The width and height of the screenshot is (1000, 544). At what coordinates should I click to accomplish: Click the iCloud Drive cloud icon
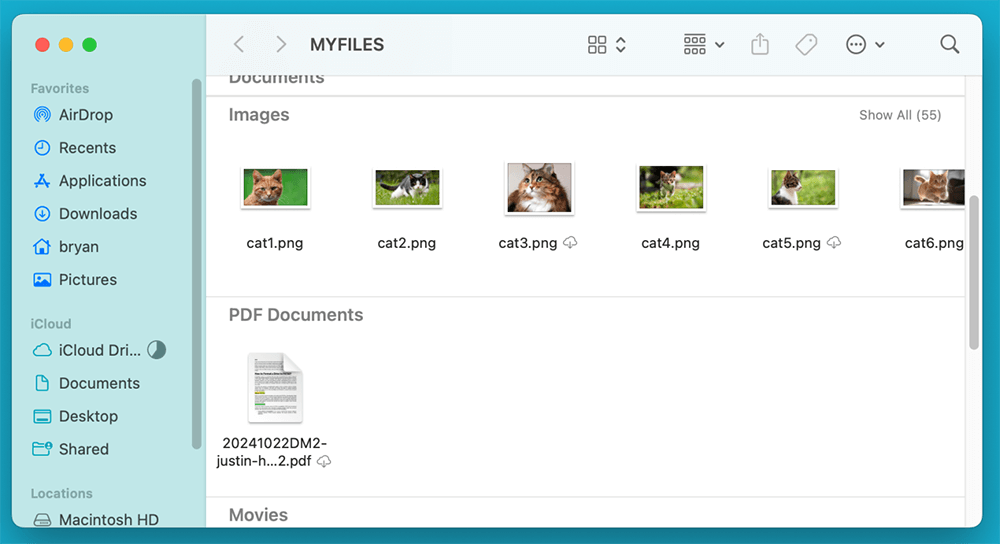42,350
